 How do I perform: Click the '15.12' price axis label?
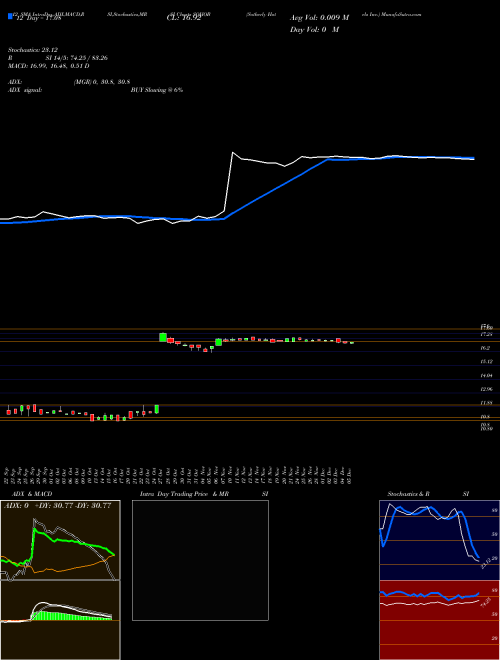[486, 362]
